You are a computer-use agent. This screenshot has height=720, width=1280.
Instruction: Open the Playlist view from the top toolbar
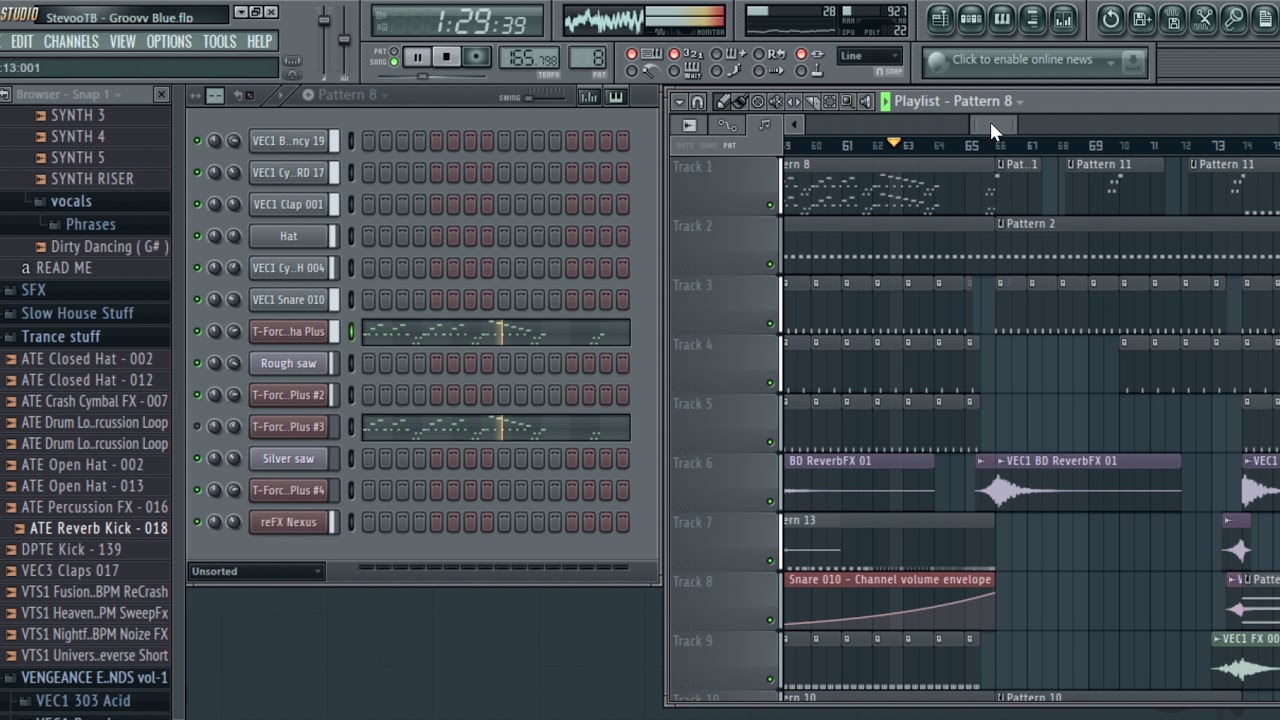coord(940,18)
